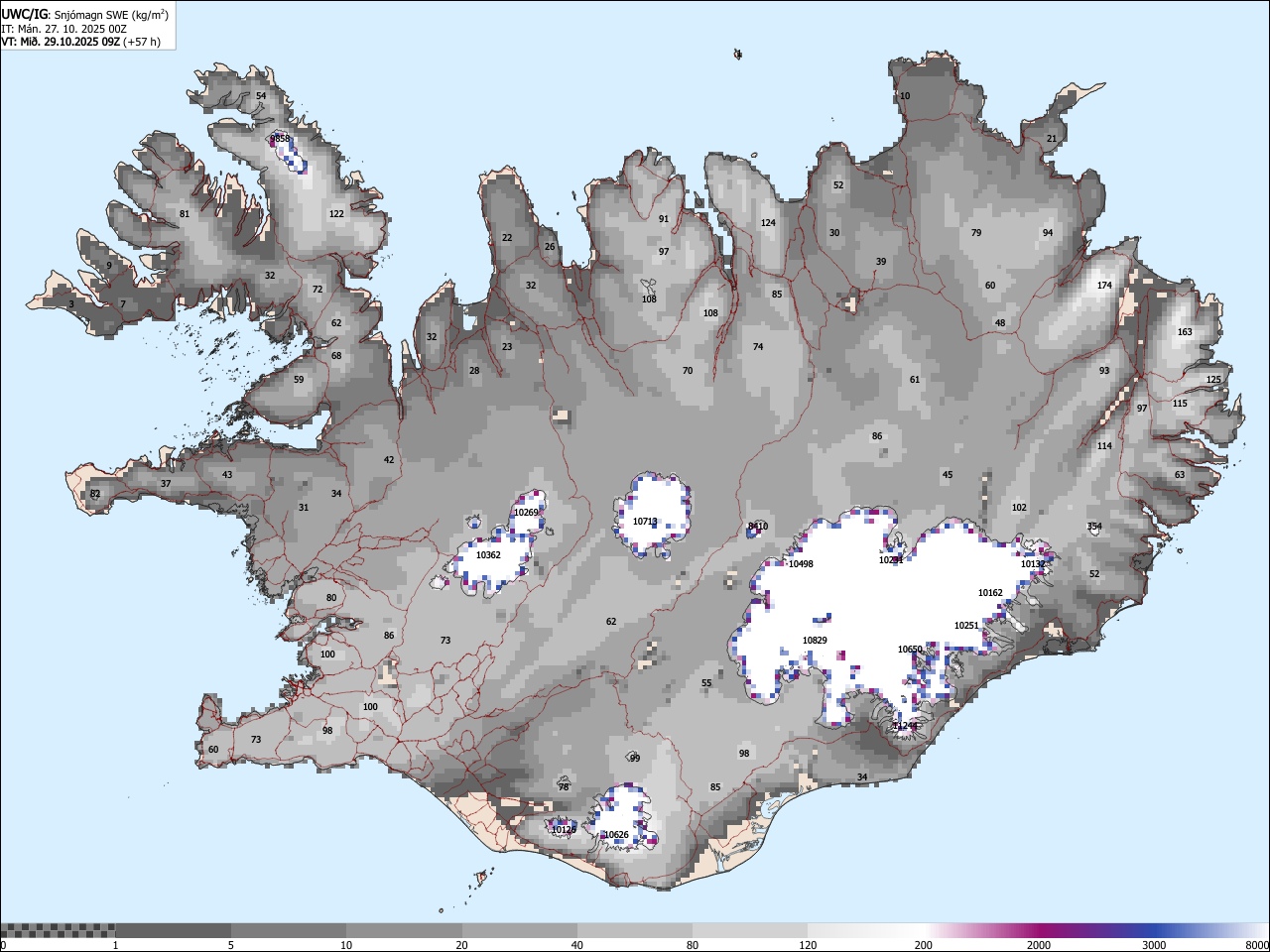
Task: Click the title text 'Snjómagn SWE (kg/m²)'
Action: coord(111,15)
